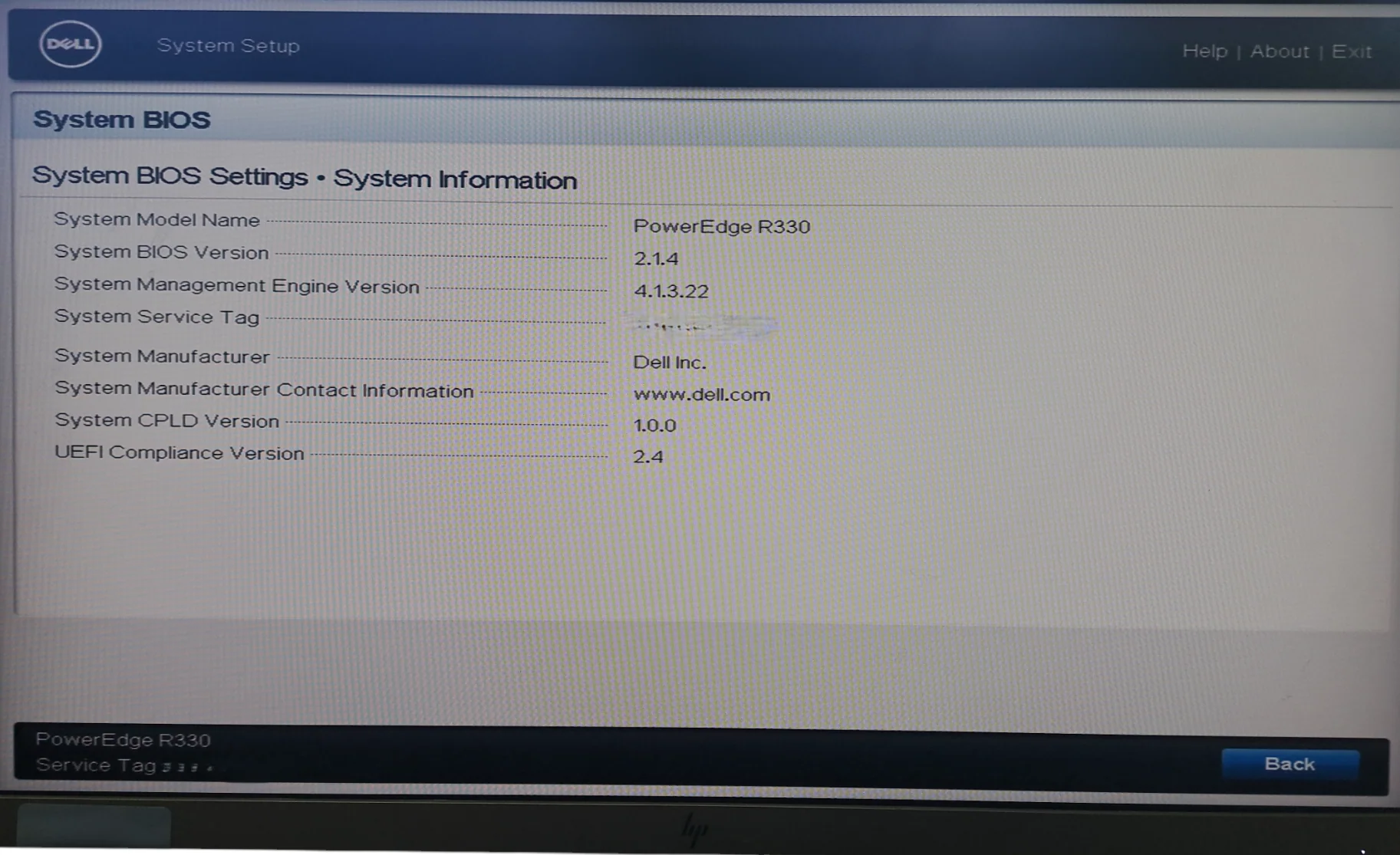Select the Dell Inc. value
Image resolution: width=1400 pixels, height=855 pixels.
670,362
